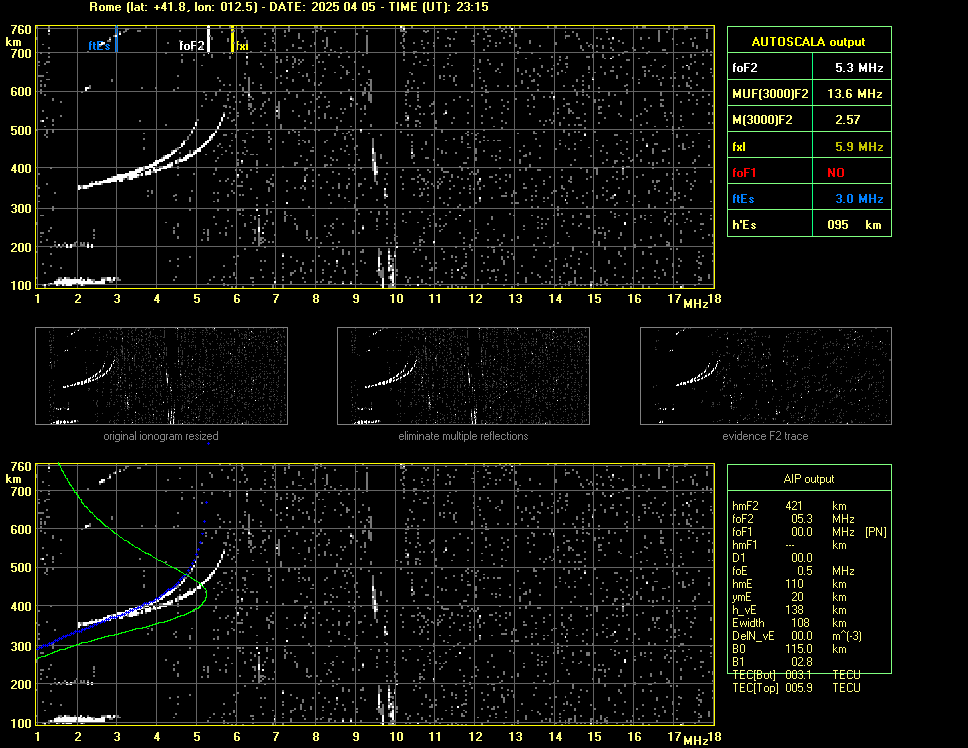The width and height of the screenshot is (968, 748).
Task: Select the h_vE 138 km row
Action: click(x=790, y=610)
